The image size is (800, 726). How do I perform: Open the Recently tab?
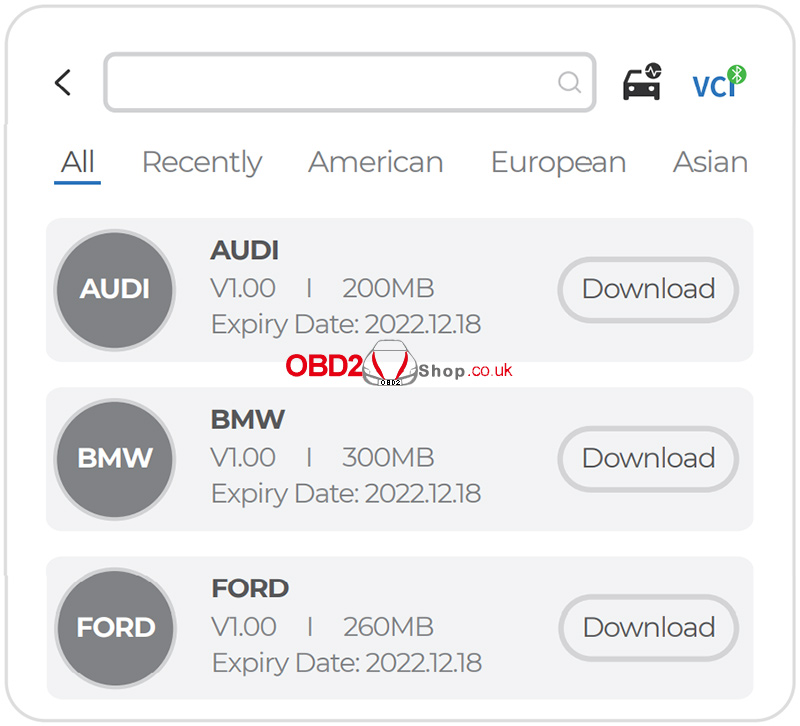201,162
